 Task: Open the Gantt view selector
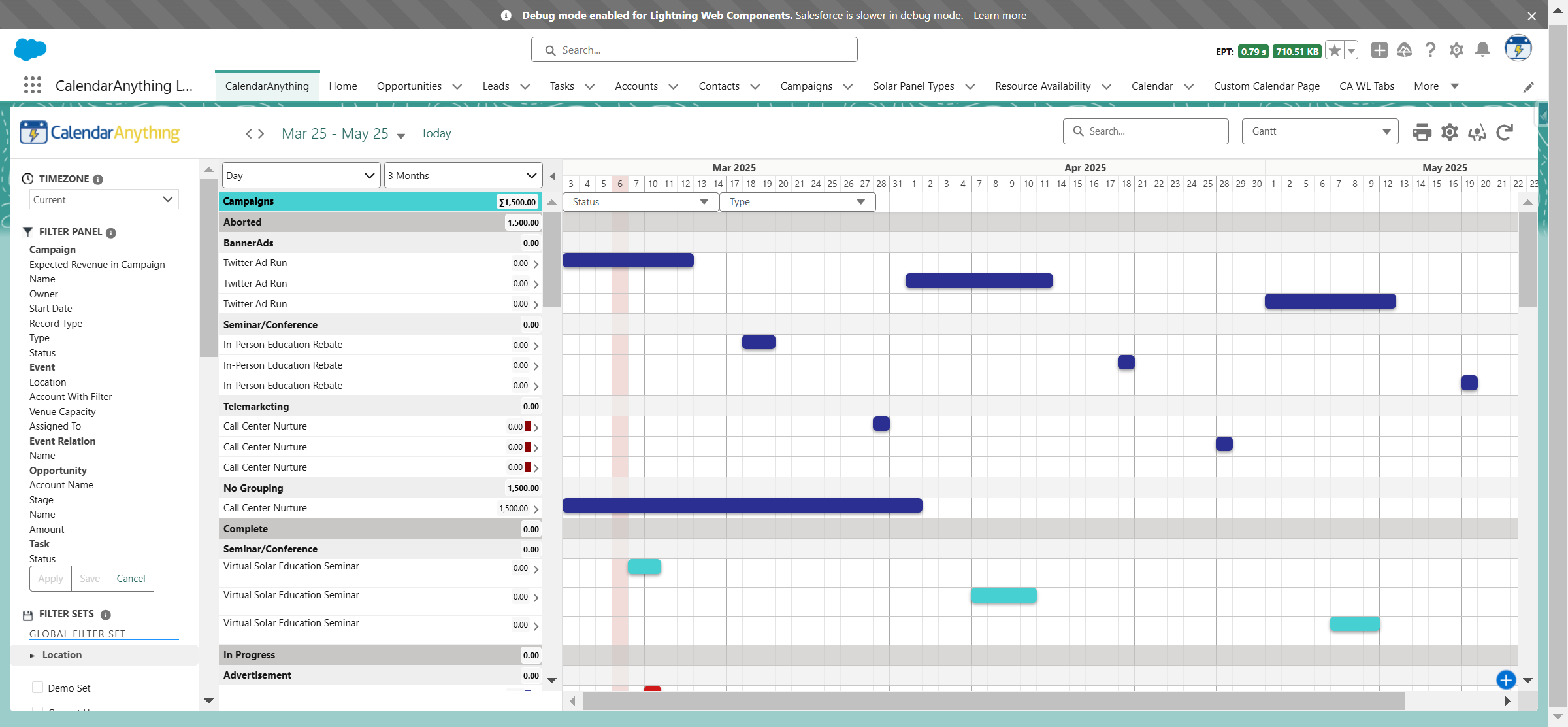click(x=1320, y=131)
